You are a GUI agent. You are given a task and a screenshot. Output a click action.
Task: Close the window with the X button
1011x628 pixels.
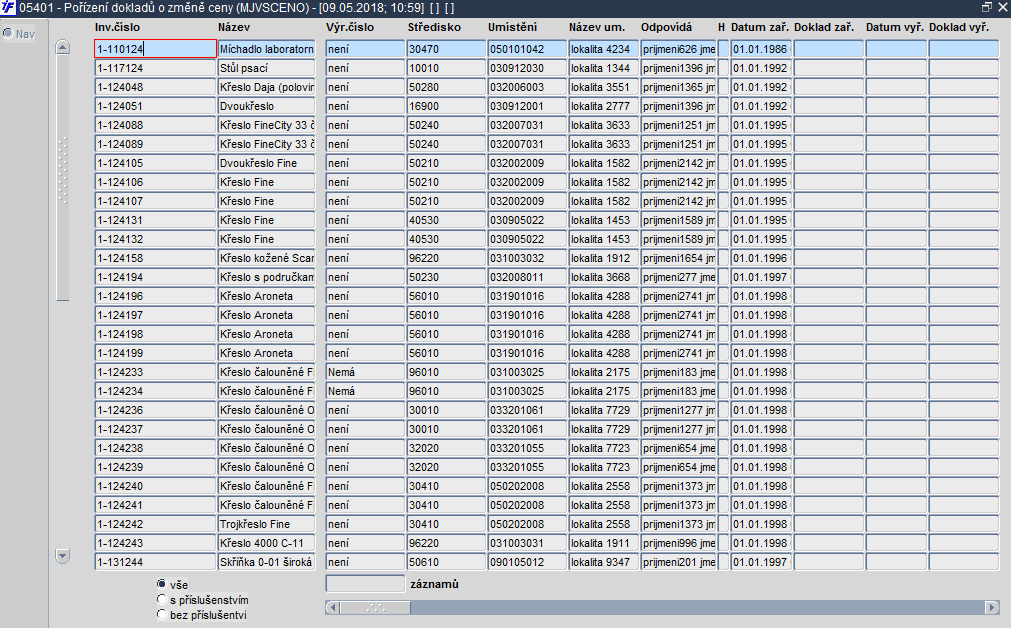[x=1003, y=7]
